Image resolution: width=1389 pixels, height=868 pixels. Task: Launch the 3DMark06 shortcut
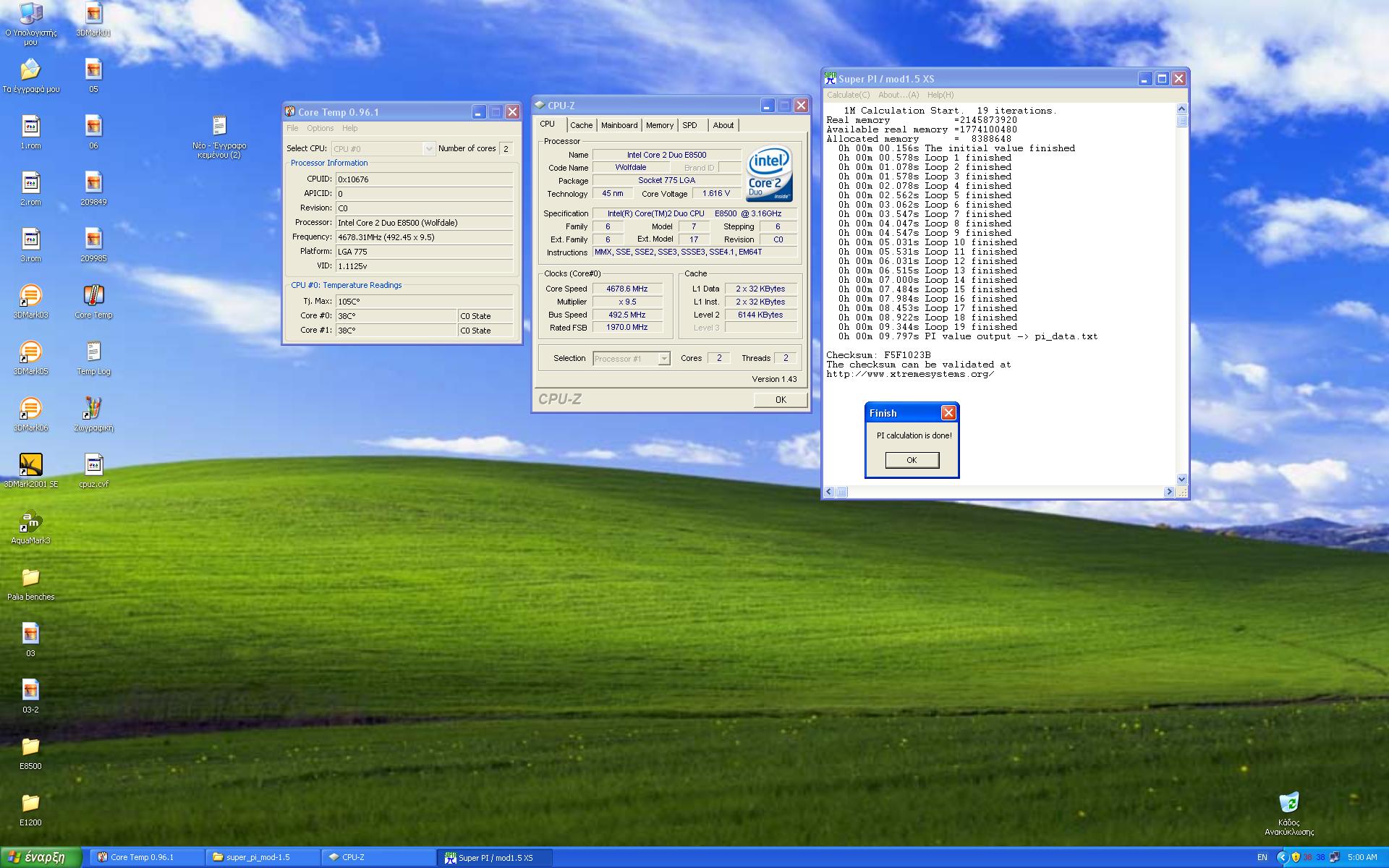pos(30,414)
